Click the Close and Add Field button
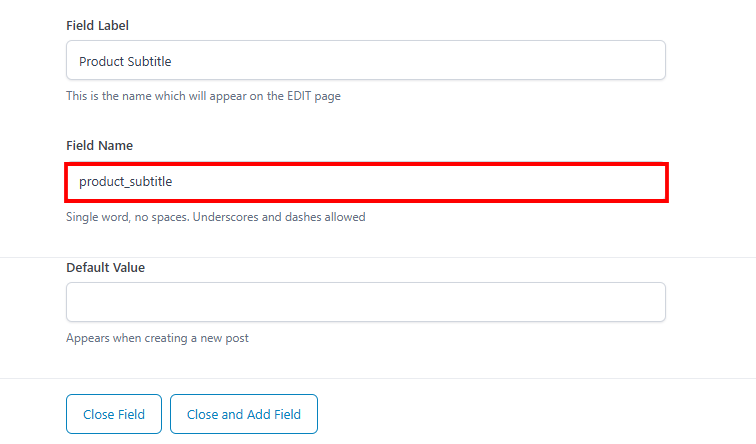 (x=244, y=414)
